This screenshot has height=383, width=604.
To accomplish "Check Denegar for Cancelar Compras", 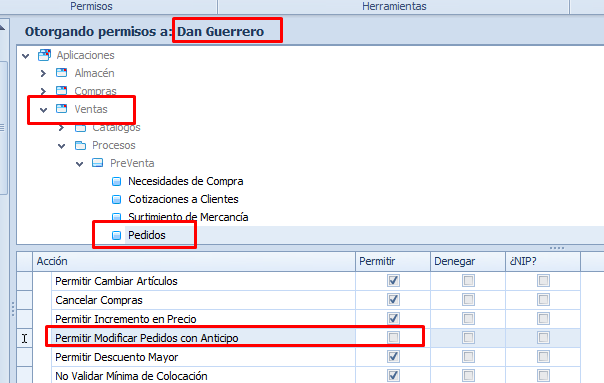I will tap(468, 299).
